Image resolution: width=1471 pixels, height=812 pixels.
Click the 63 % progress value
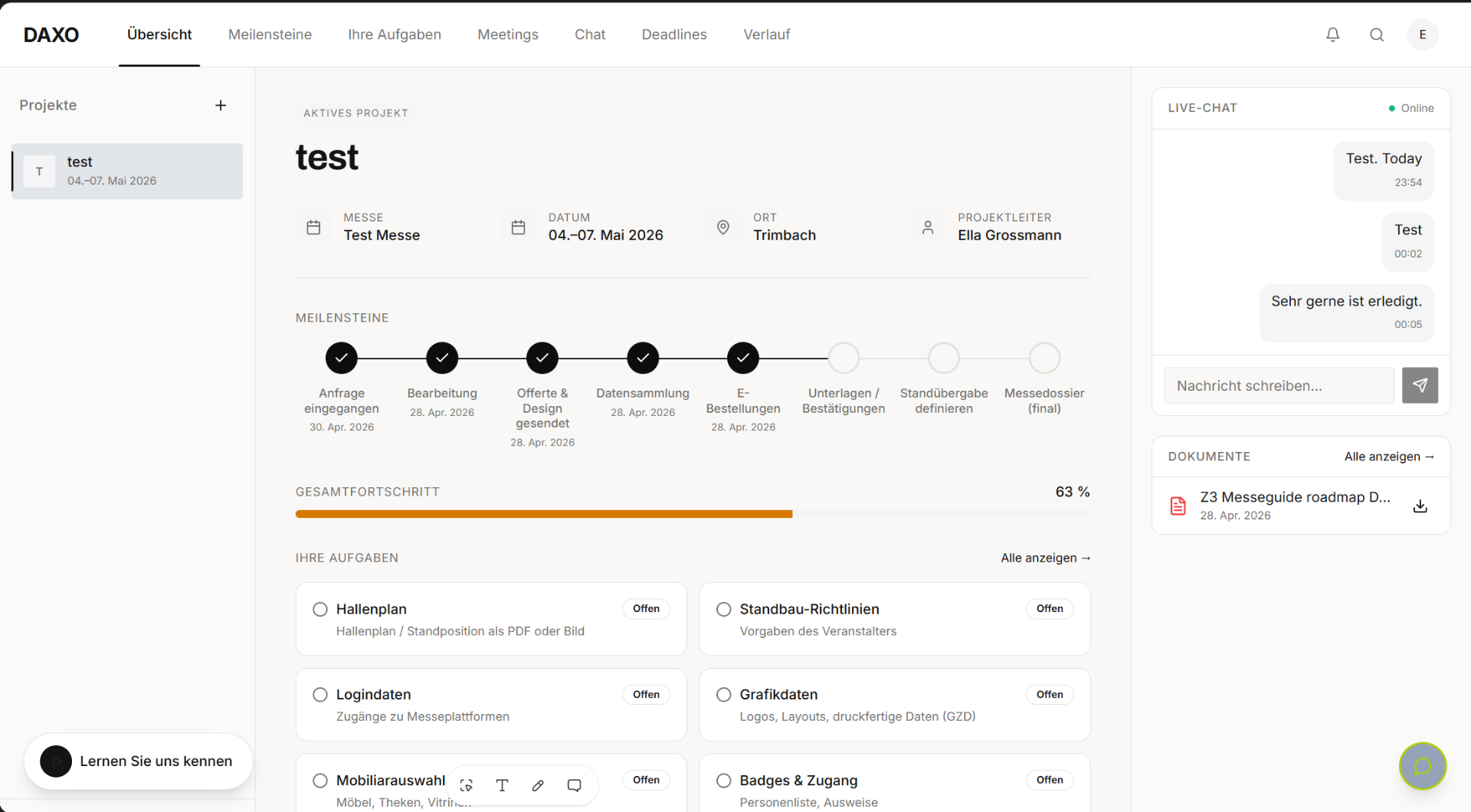coord(1073,492)
